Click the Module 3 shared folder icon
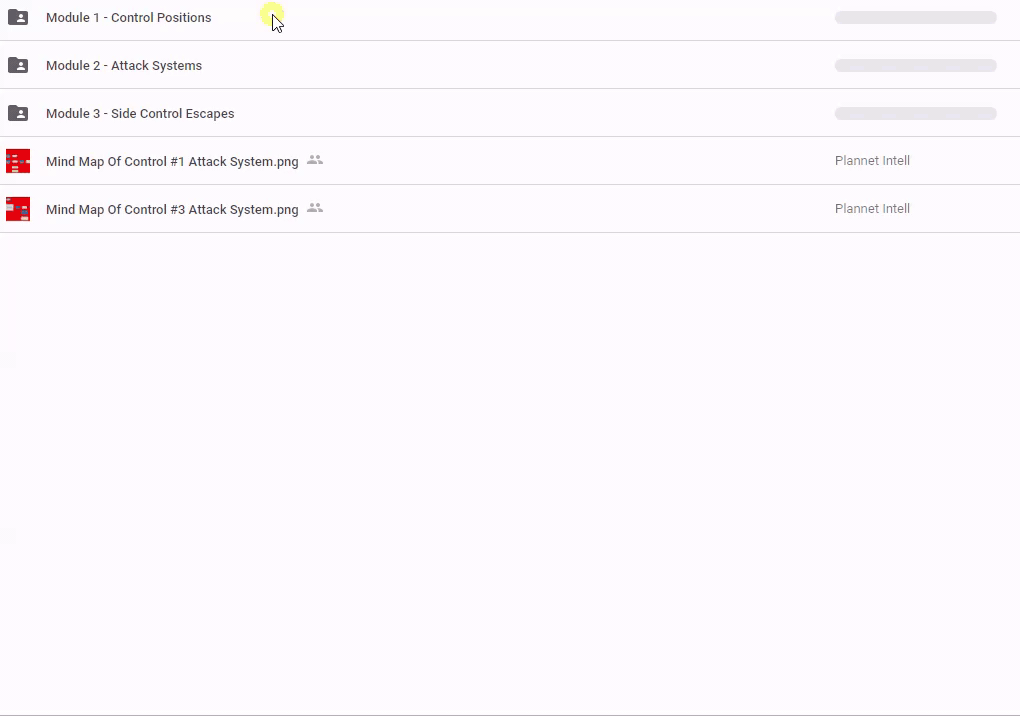Image resolution: width=1020 pixels, height=716 pixels. (18, 113)
